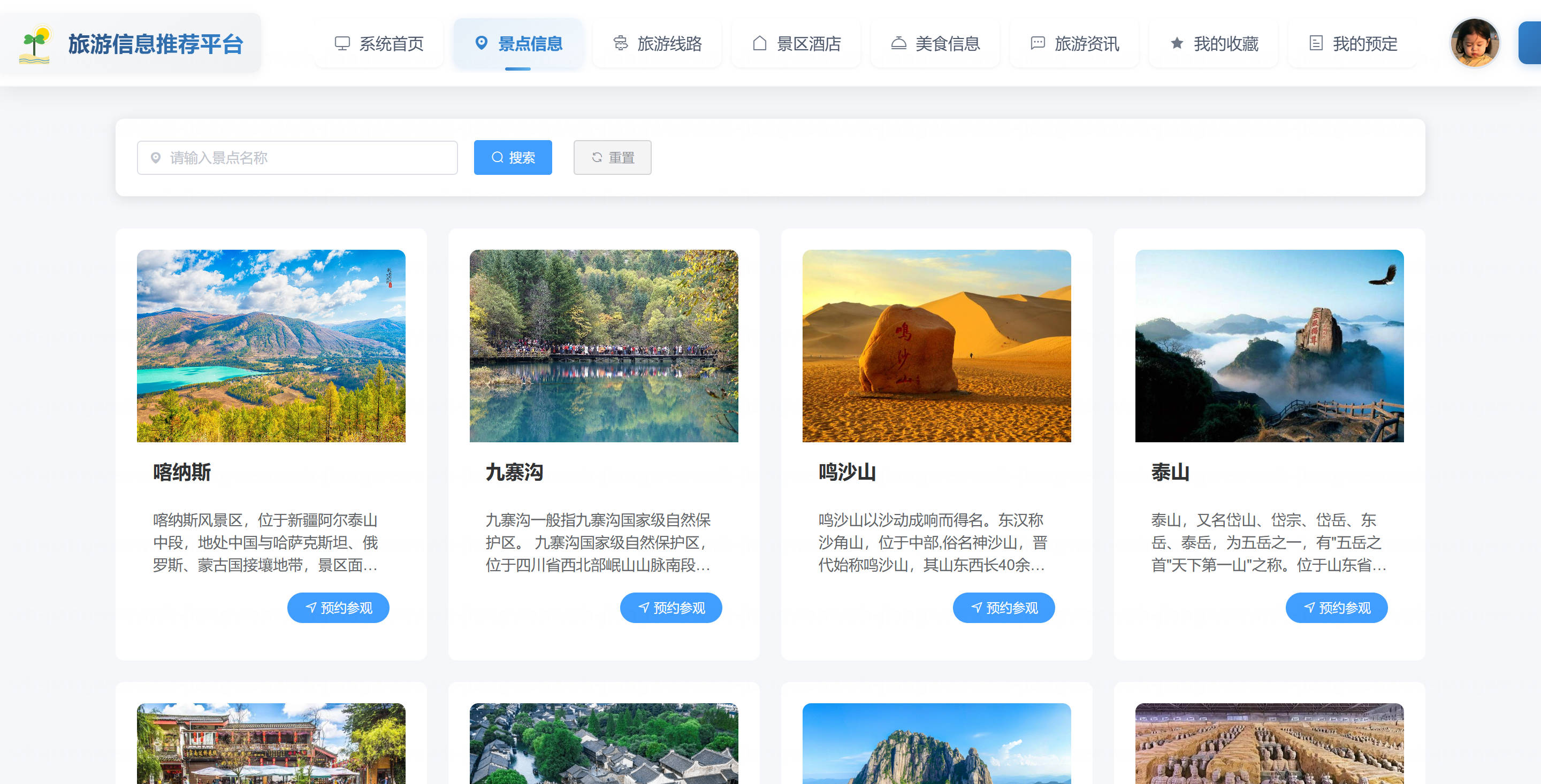Open 我的预定 bookings
The height and width of the screenshot is (784, 1541).
click(1353, 43)
